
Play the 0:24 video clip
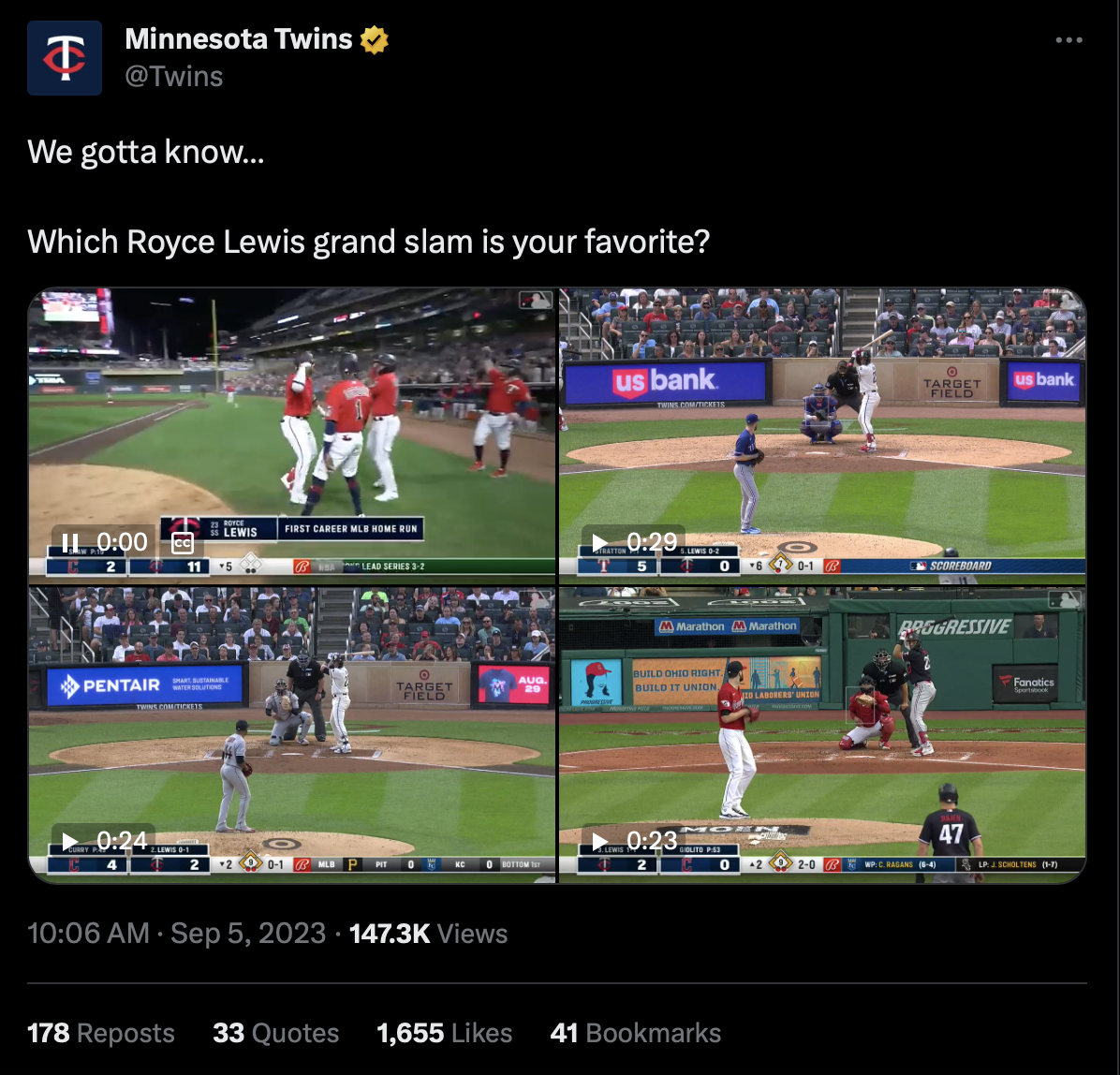(x=70, y=842)
